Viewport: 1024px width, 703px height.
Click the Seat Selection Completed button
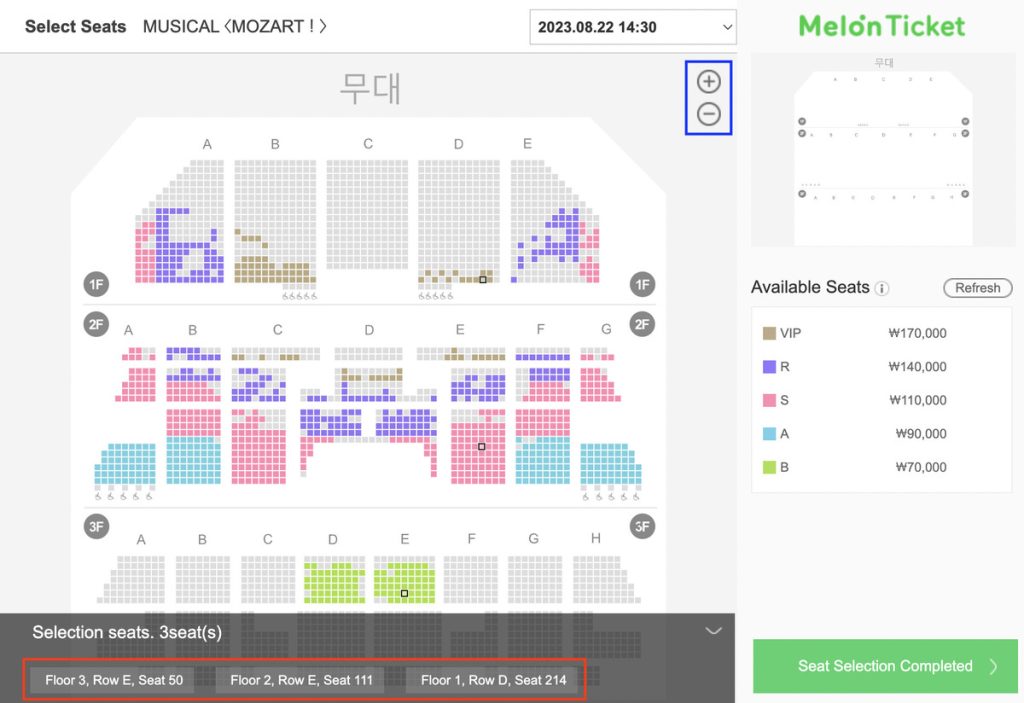(883, 666)
